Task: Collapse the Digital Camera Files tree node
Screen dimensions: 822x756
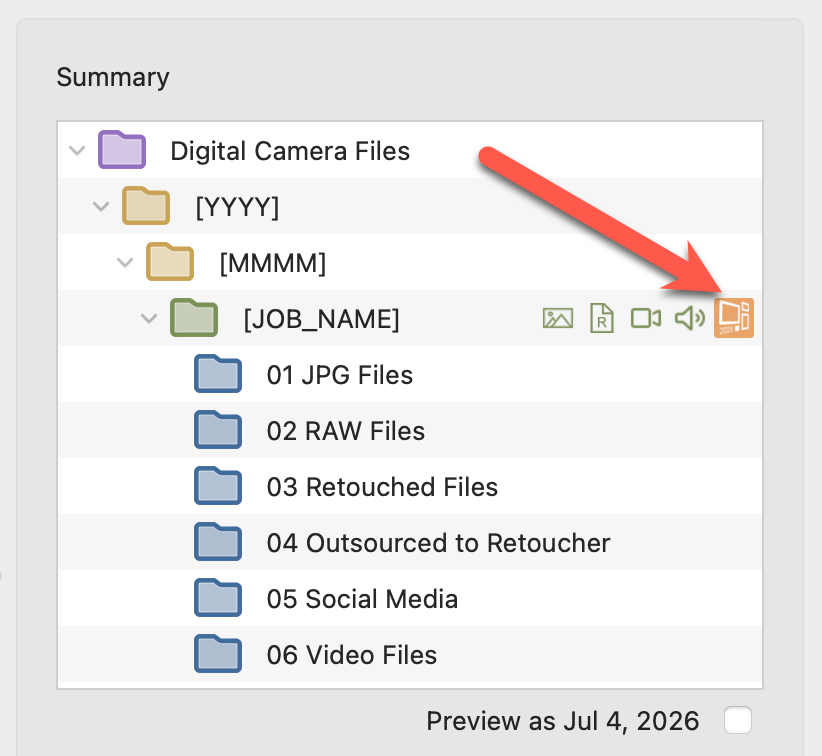Action: click(76, 151)
